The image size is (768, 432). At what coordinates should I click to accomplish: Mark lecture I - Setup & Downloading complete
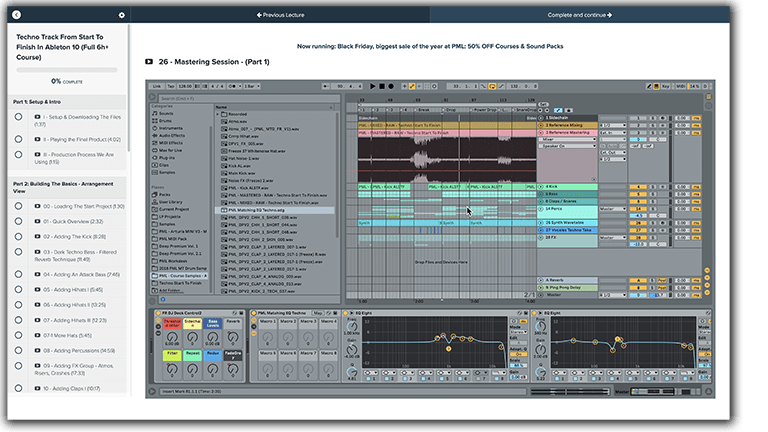pyautogui.click(x=19, y=117)
